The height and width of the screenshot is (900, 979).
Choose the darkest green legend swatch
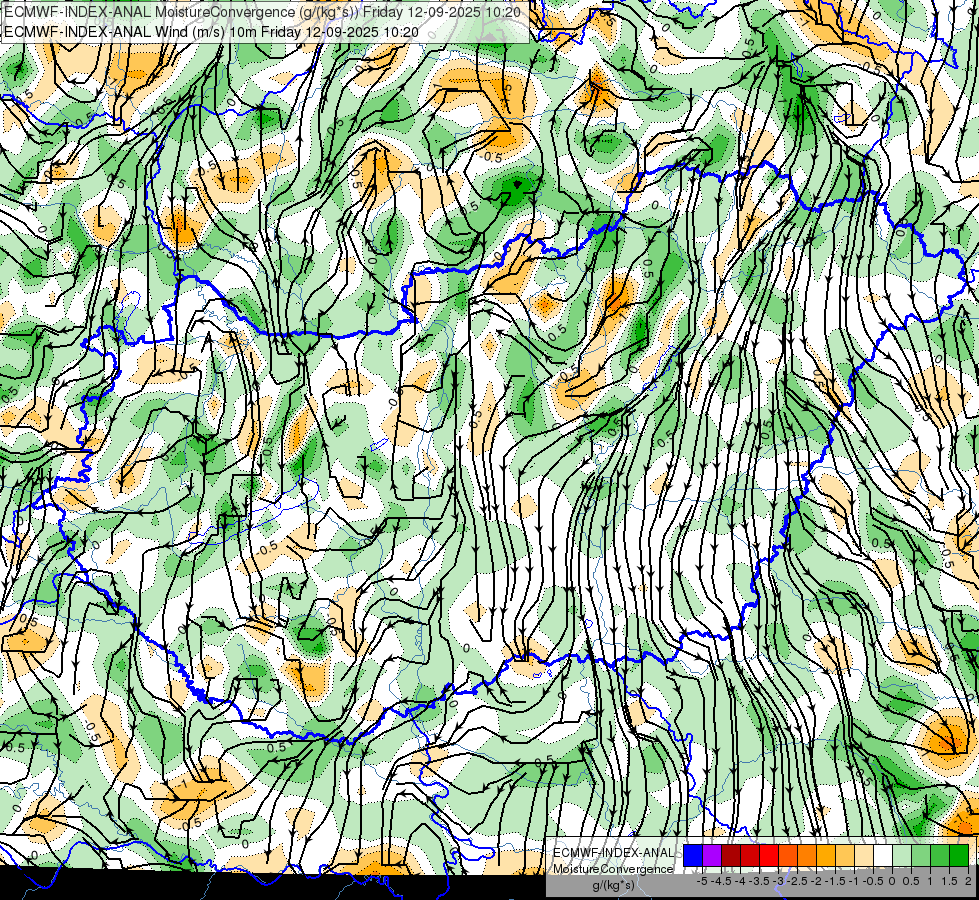[958, 855]
